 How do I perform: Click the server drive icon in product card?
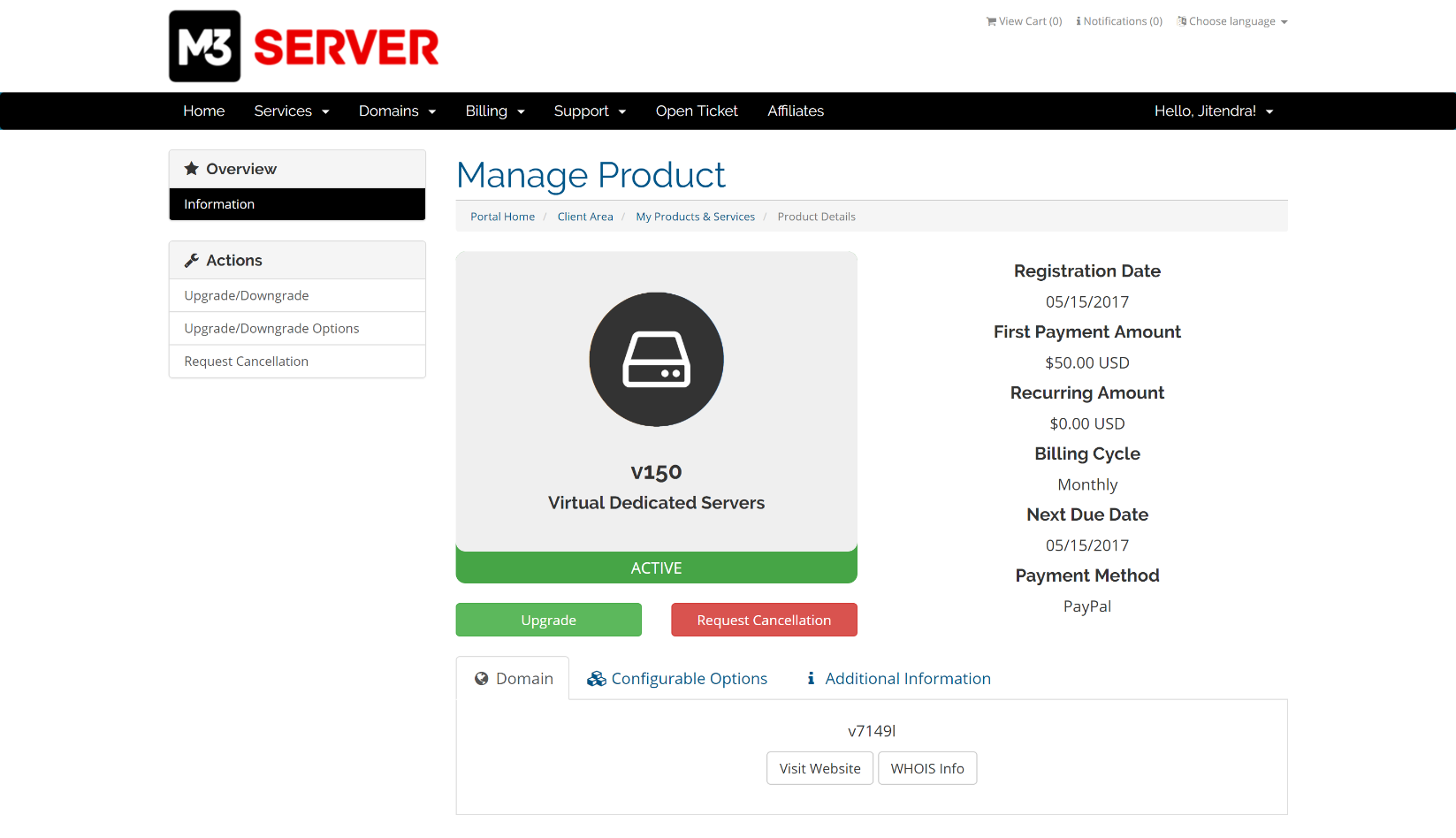pos(656,359)
